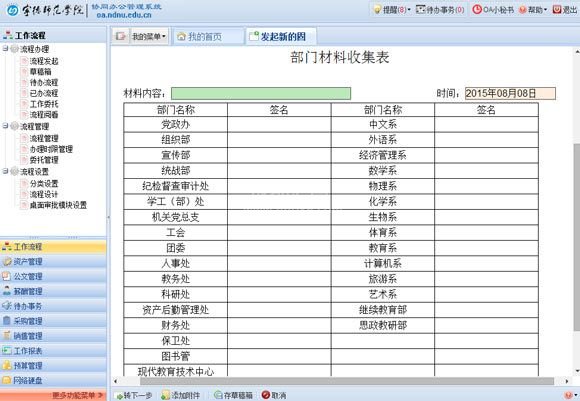Click the 取消 cancel icon
Image resolution: width=580 pixels, height=401 pixels.
266,395
